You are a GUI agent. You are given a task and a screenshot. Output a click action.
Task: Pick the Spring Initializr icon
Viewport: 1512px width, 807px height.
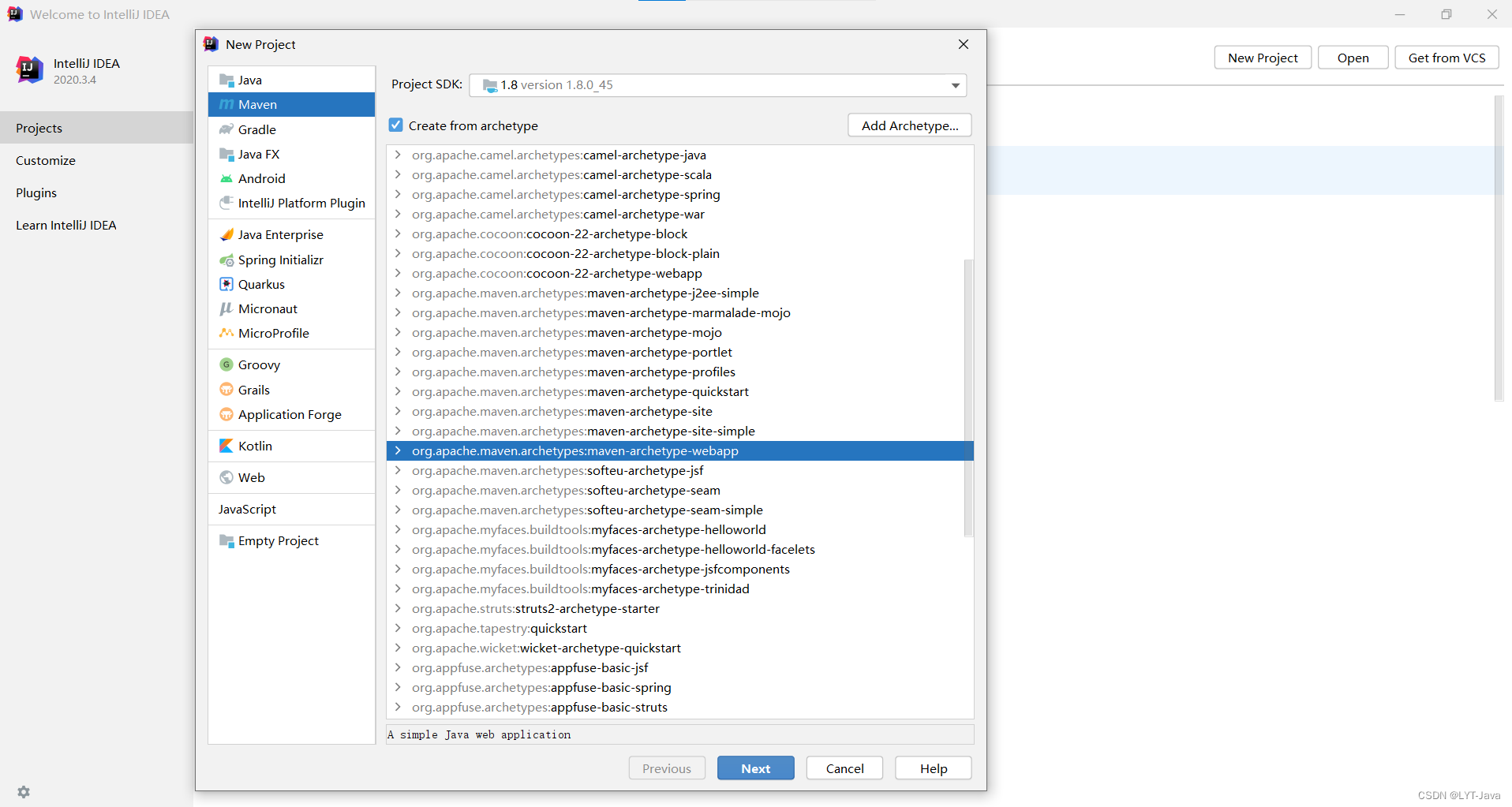226,260
